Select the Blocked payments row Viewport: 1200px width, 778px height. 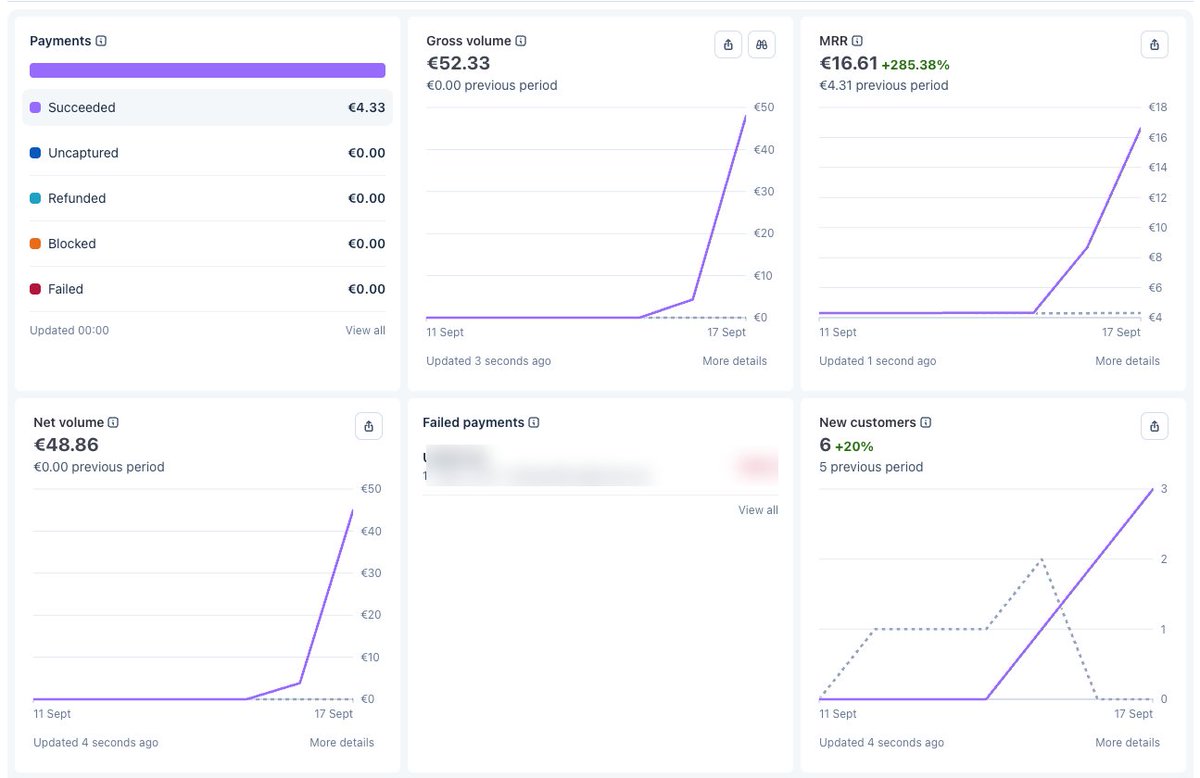coord(208,243)
